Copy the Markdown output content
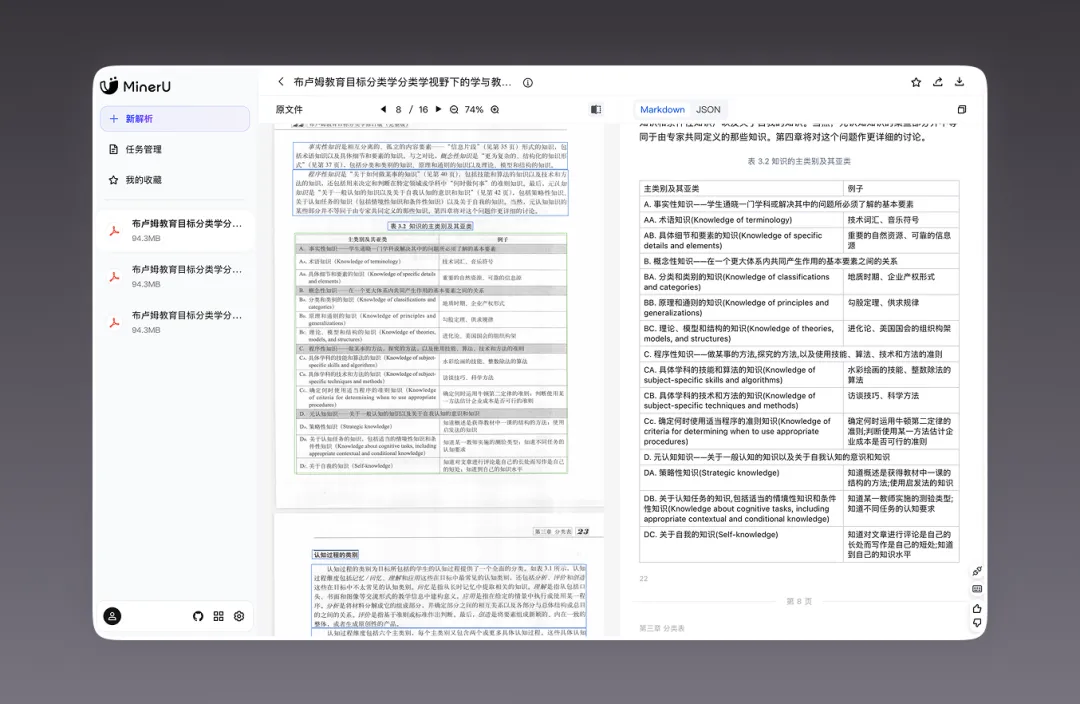Screen dimensions: 1080x704 coord(962,110)
